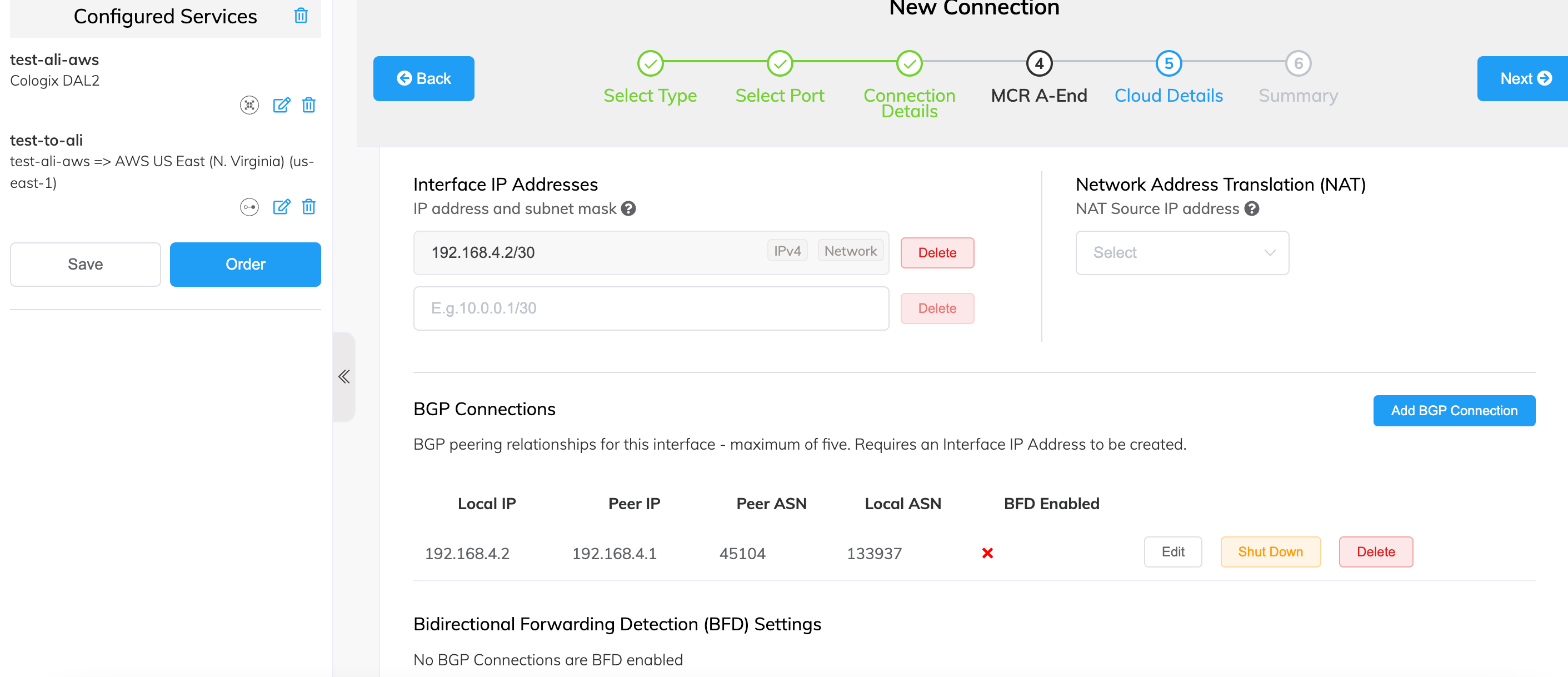Click the Back button

coord(423,78)
